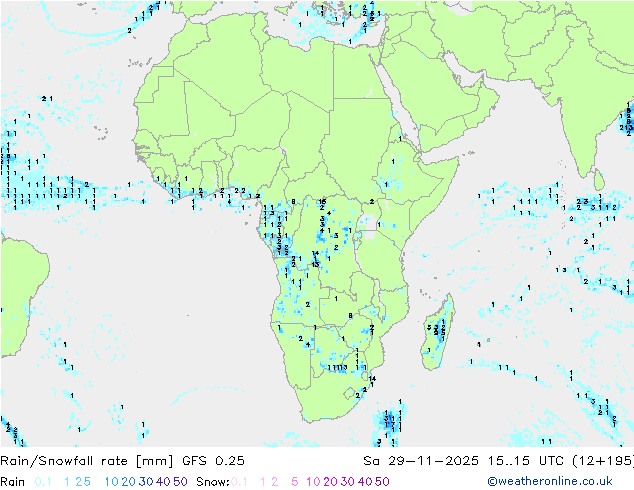Click the "(12+195)" forecast run label

[x=603, y=461]
